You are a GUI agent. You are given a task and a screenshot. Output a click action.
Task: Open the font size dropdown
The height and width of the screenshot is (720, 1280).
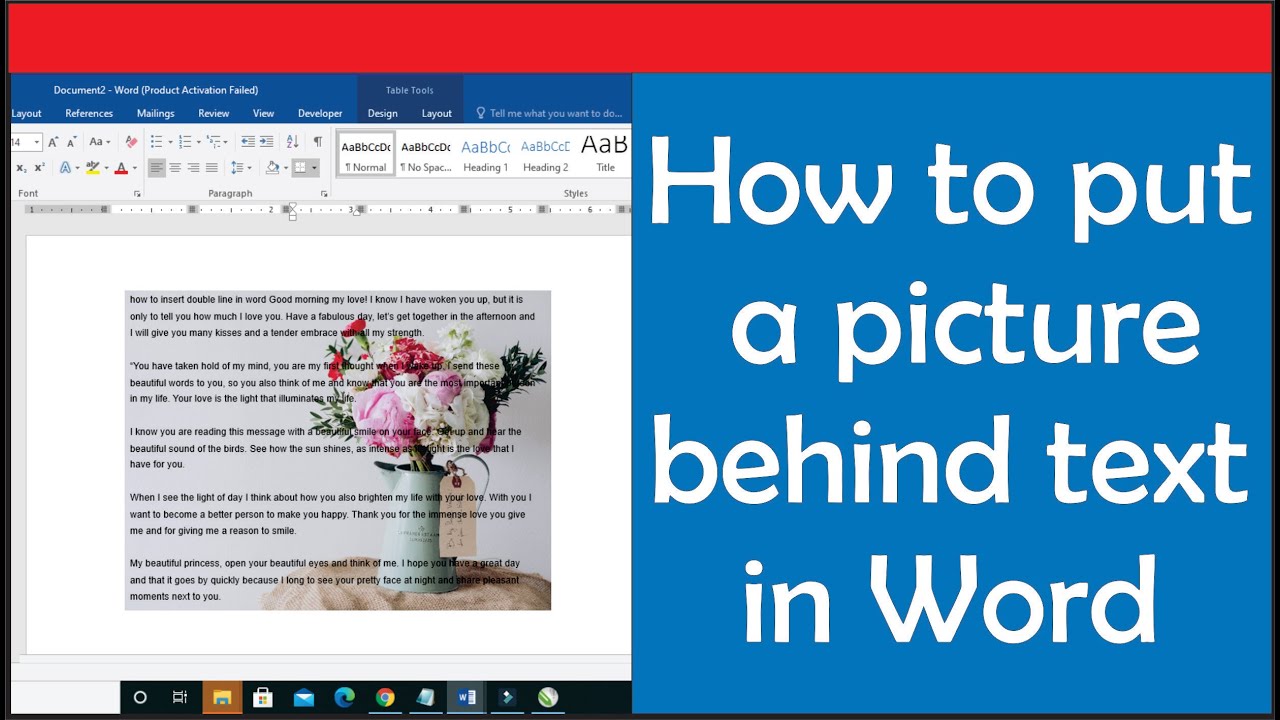click(x=36, y=142)
